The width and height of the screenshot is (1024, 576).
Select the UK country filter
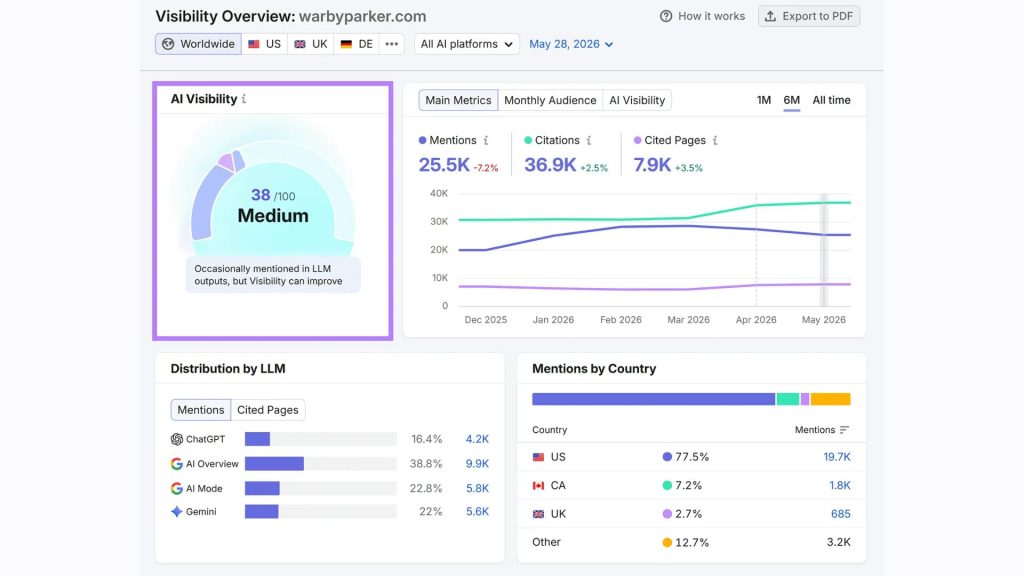(x=311, y=44)
